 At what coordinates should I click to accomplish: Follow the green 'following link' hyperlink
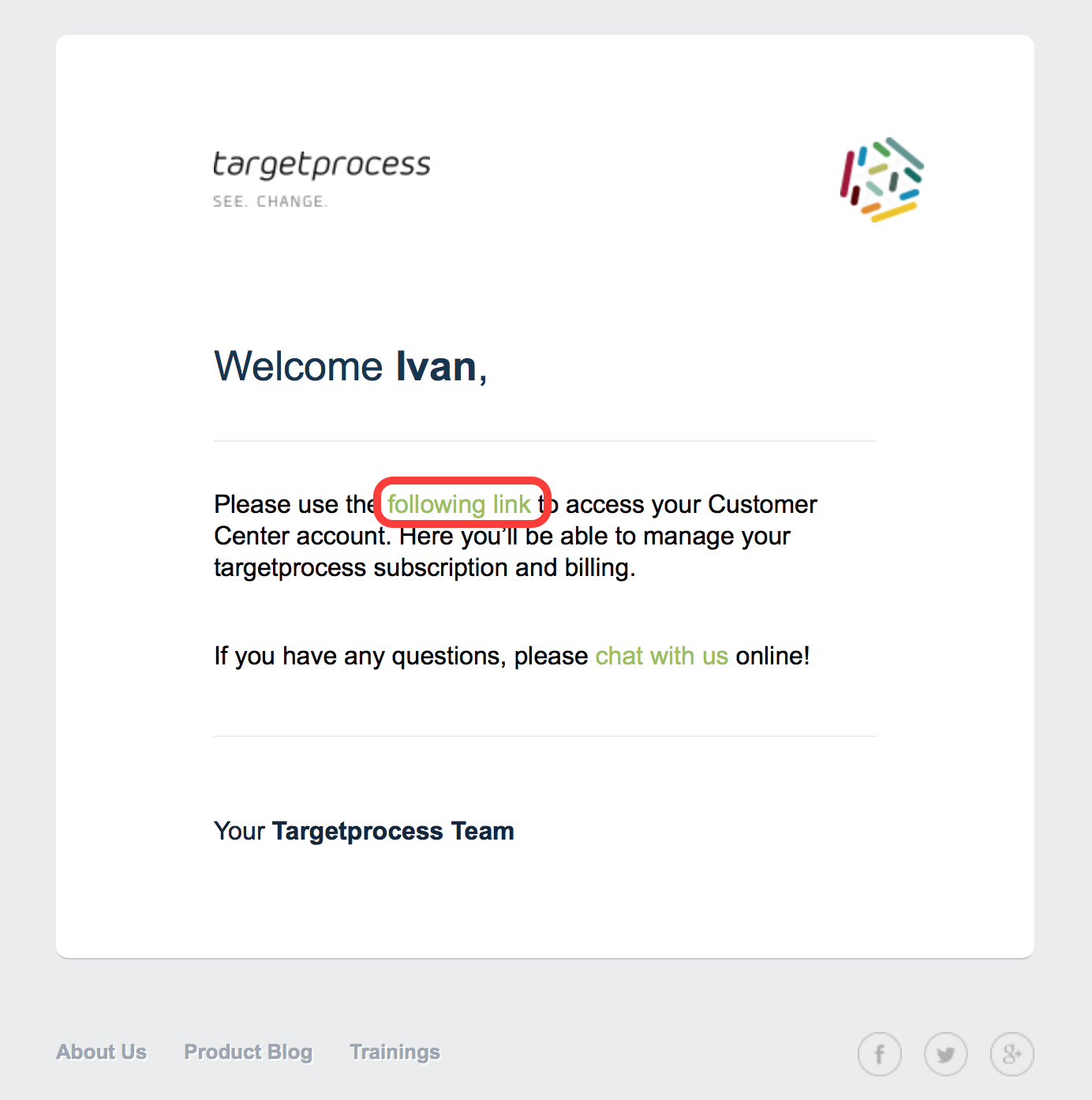pyautogui.click(x=461, y=504)
